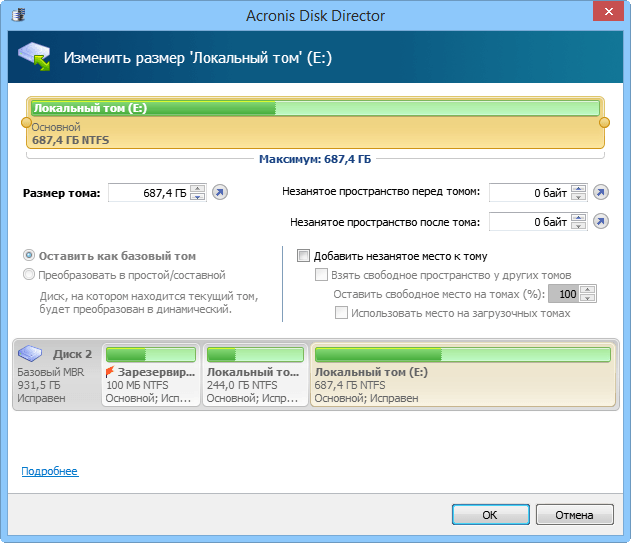Viewport: 631px width, 543px height.
Task: Click the arrow button for space before volume
Action: (600, 192)
